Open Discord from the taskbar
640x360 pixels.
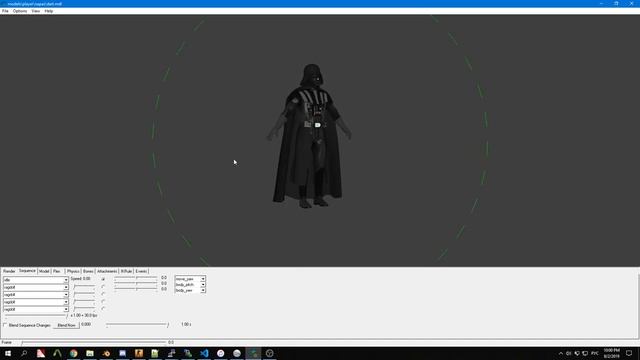click(122, 353)
